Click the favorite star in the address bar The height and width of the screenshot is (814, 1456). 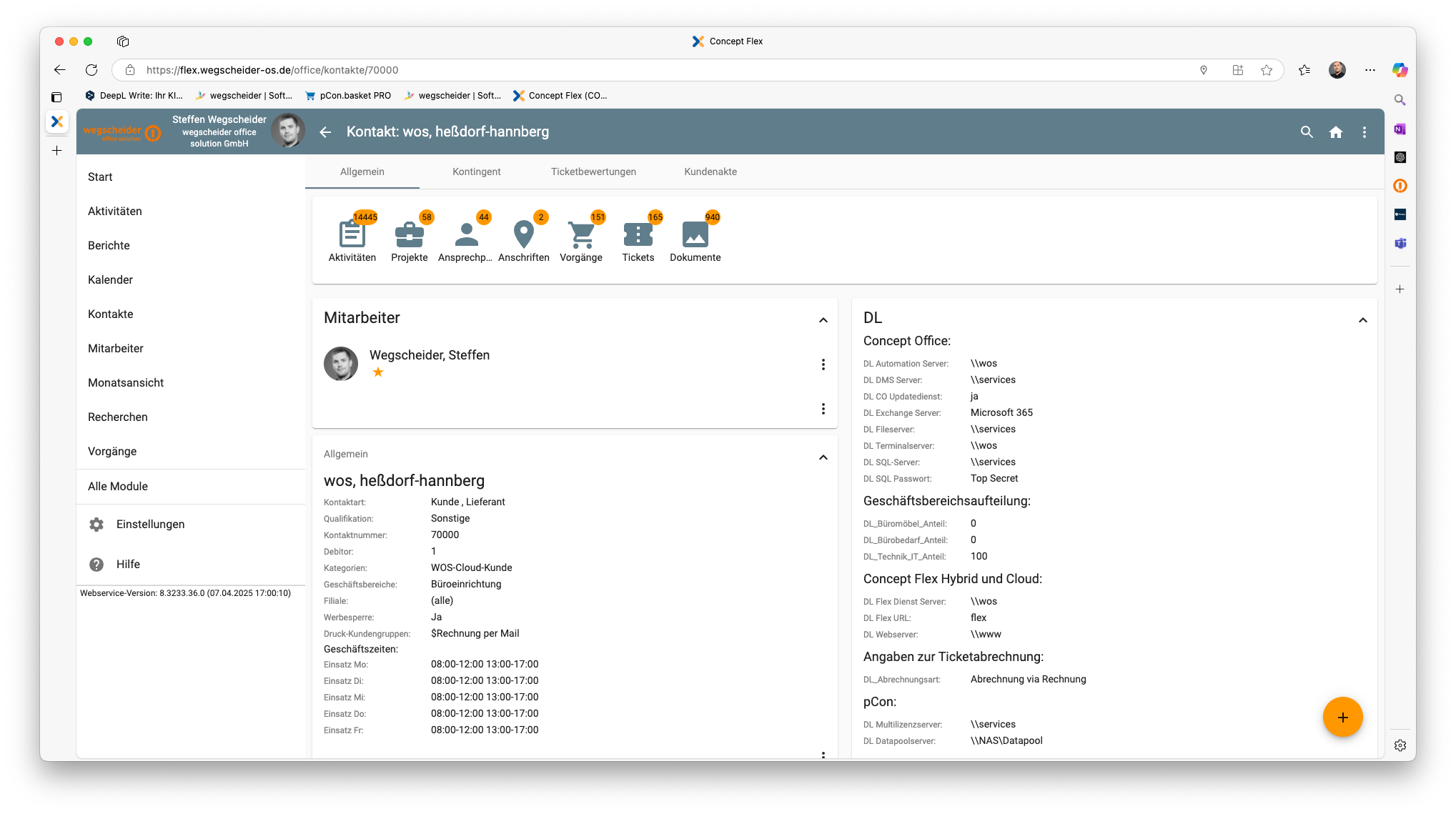click(x=1267, y=70)
